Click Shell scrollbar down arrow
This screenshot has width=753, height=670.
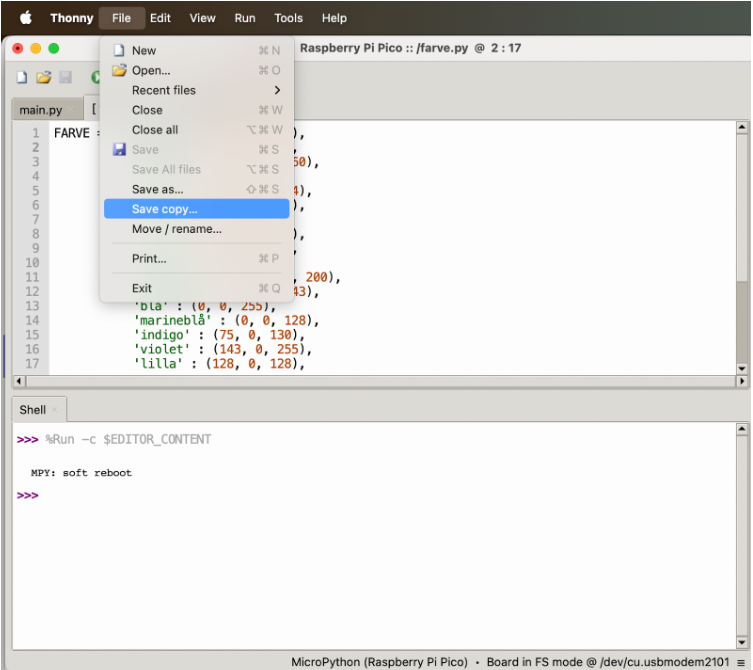(x=741, y=642)
